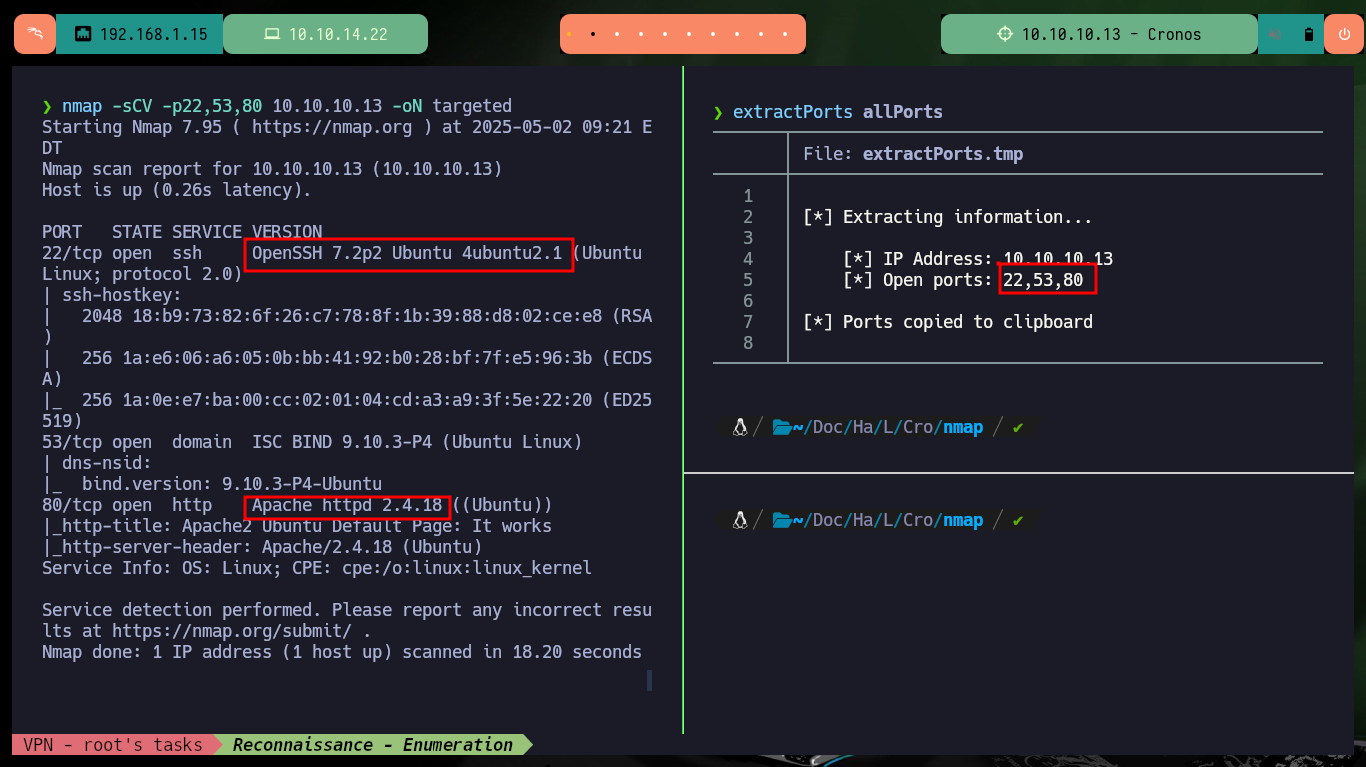Click the penguin icon in upper right-pane prompt
Screen dimensions: 1366x767
(x=740, y=427)
